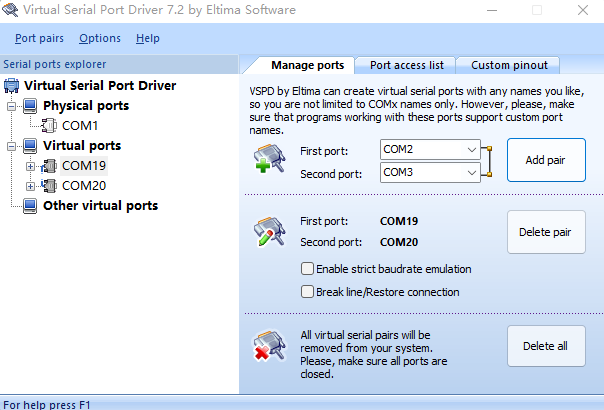Collapse the Physical ports tree node
This screenshot has width=604, height=410.
[11, 106]
